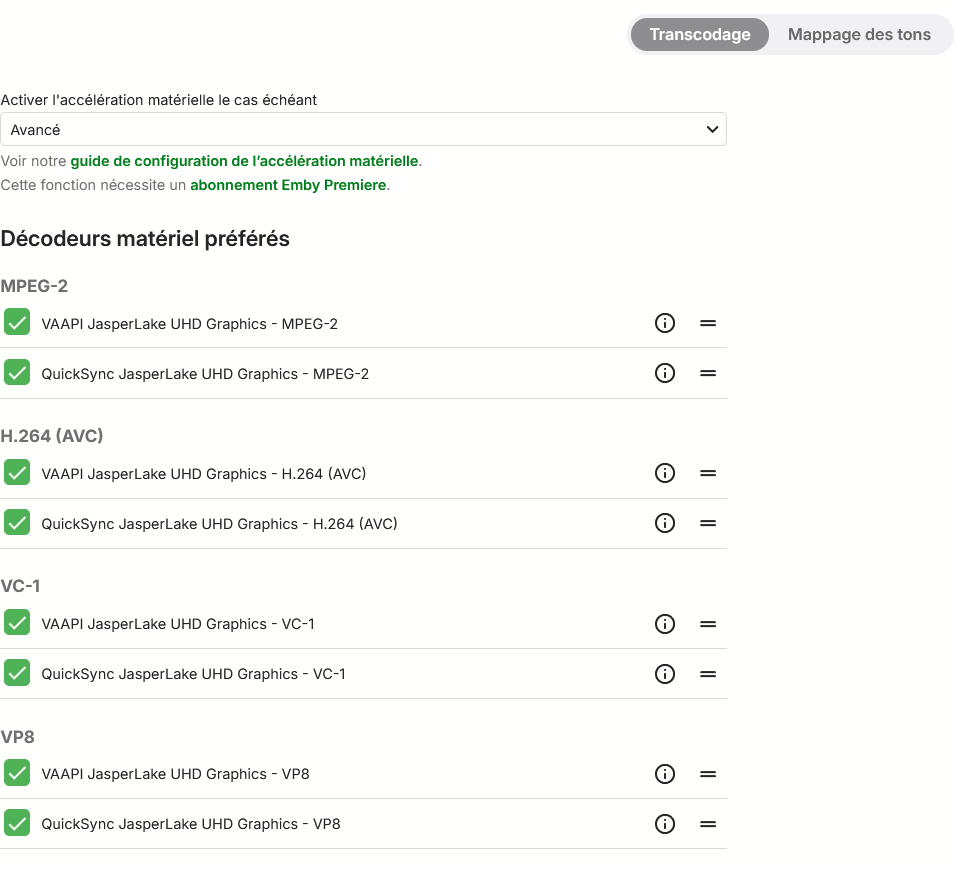
Task: Click info icon for VAAPI VP8 decoder
Action: pos(664,774)
